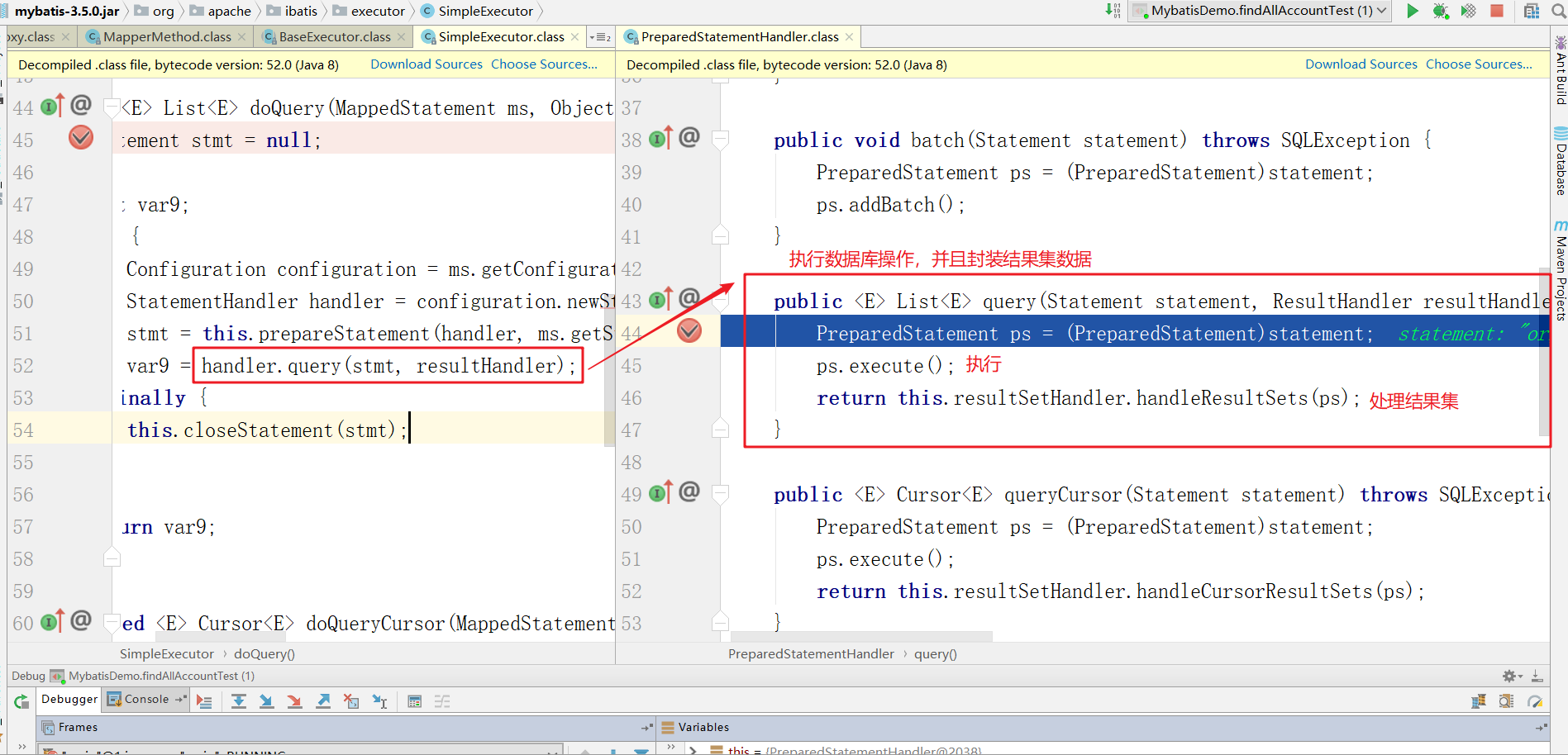
Task: Click the Step Into debugger icon
Action: coord(266,701)
